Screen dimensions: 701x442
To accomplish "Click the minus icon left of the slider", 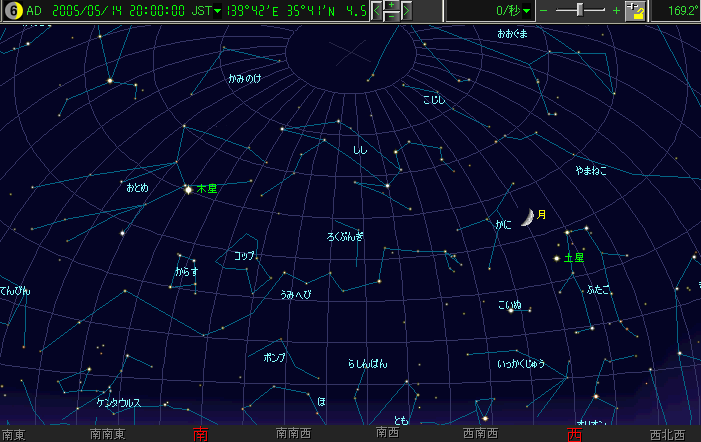I will 545,11.
